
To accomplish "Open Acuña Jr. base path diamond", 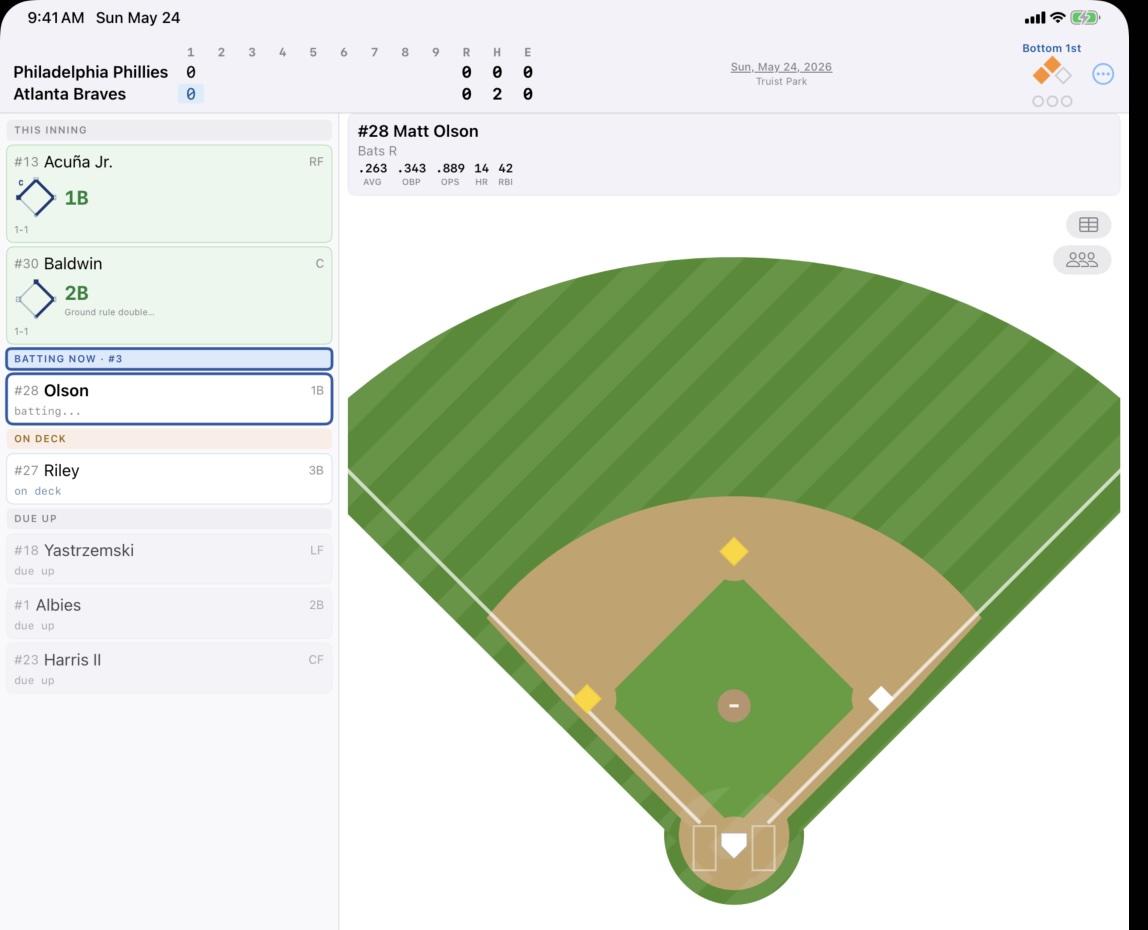I will pyautogui.click(x=35, y=197).
